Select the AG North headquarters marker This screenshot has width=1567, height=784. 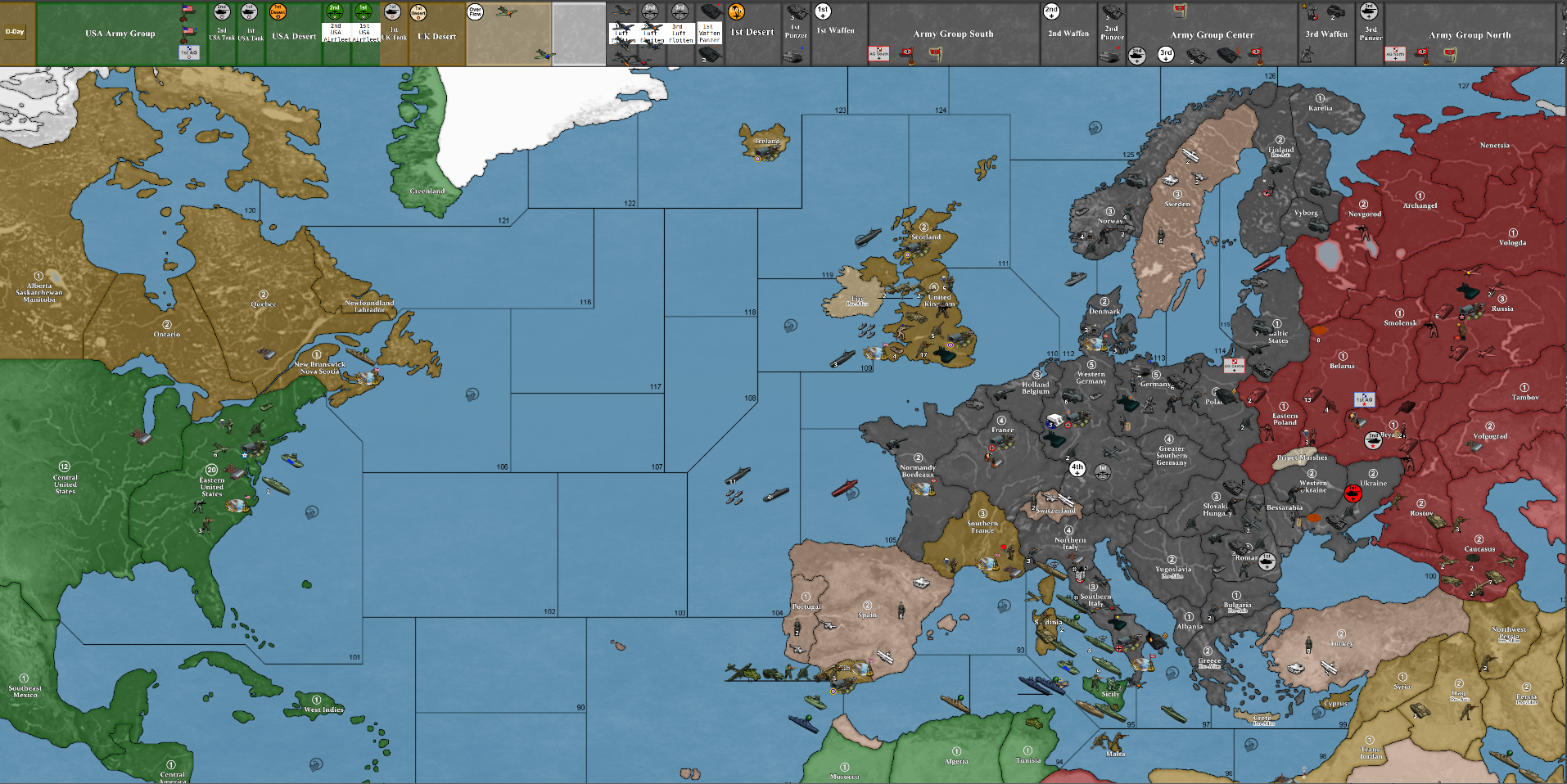click(1395, 54)
